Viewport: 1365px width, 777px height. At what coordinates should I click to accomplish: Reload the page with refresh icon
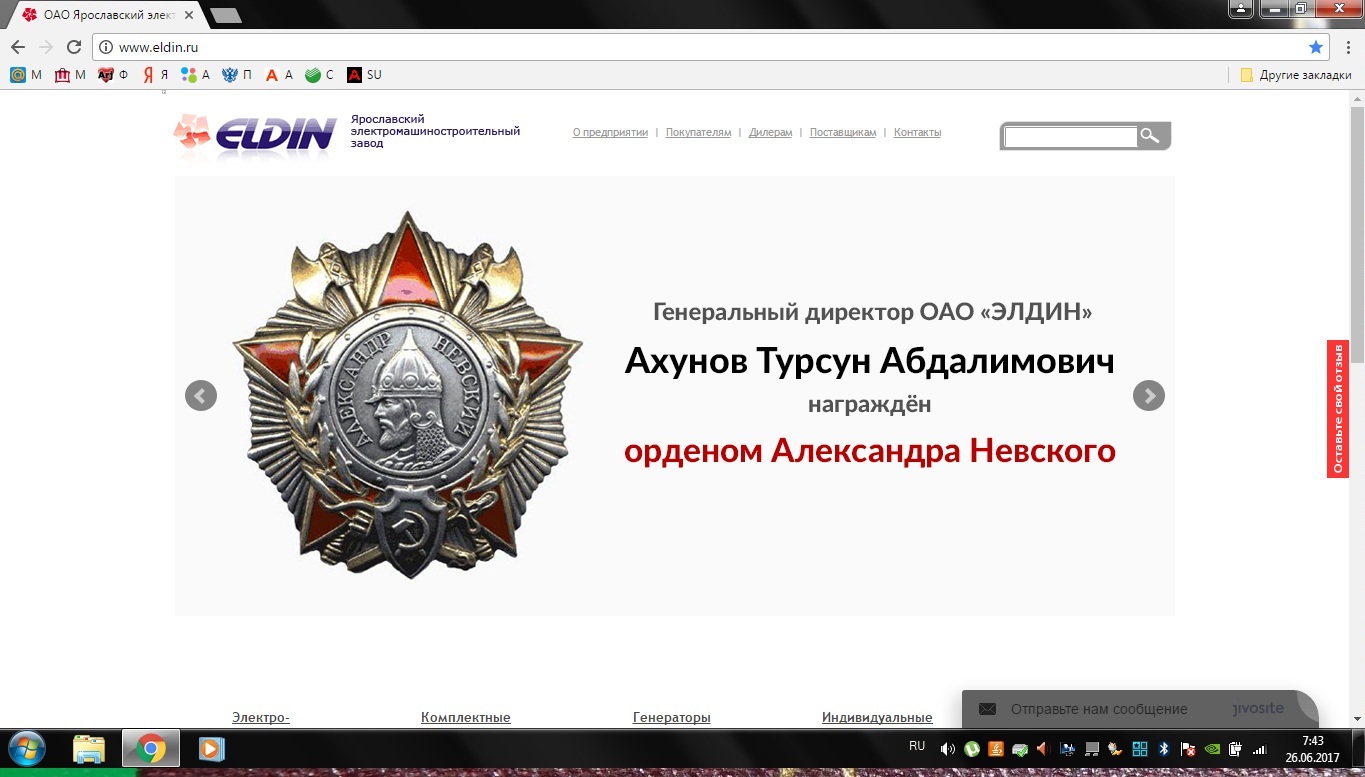point(74,47)
